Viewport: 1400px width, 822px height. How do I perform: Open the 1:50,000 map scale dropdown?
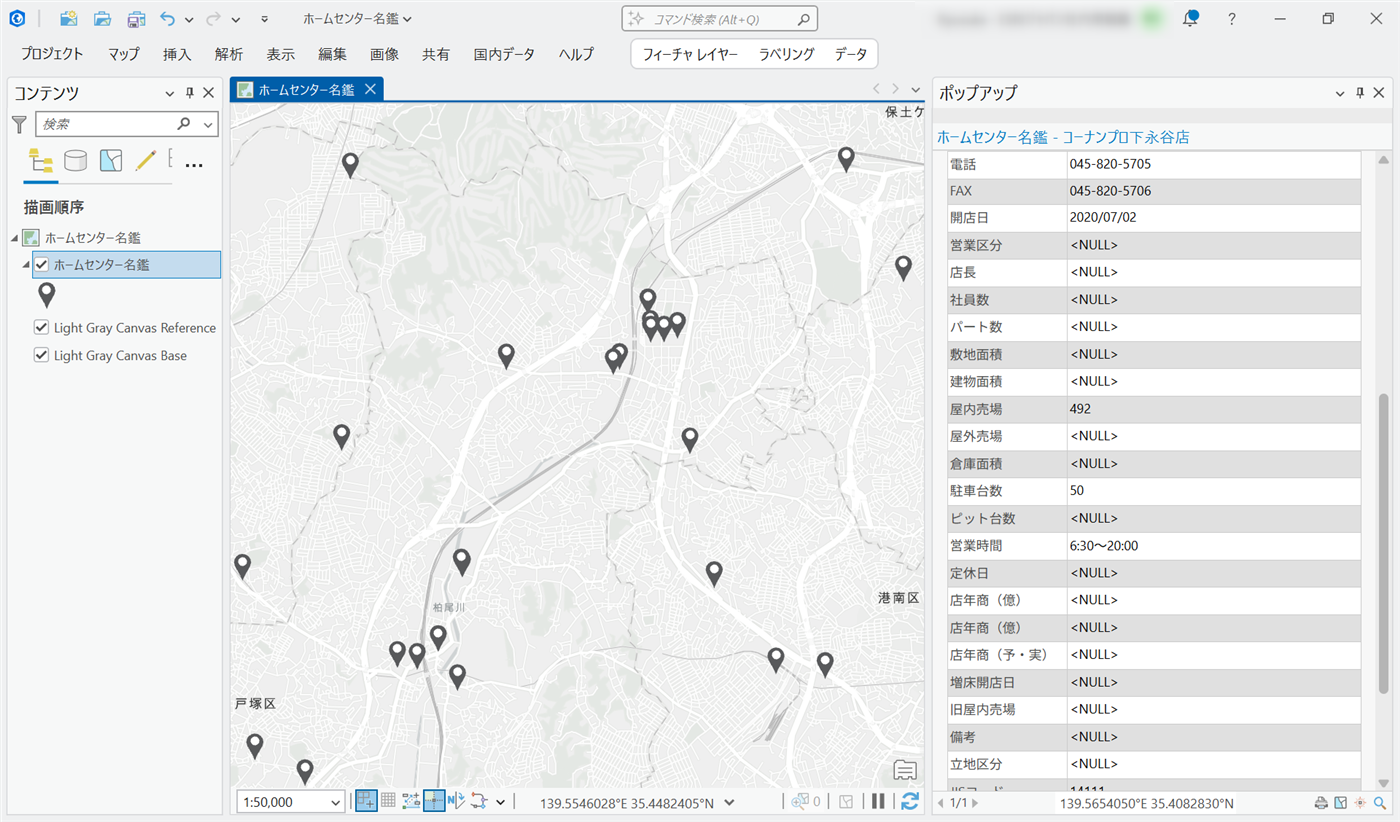tap(335, 802)
